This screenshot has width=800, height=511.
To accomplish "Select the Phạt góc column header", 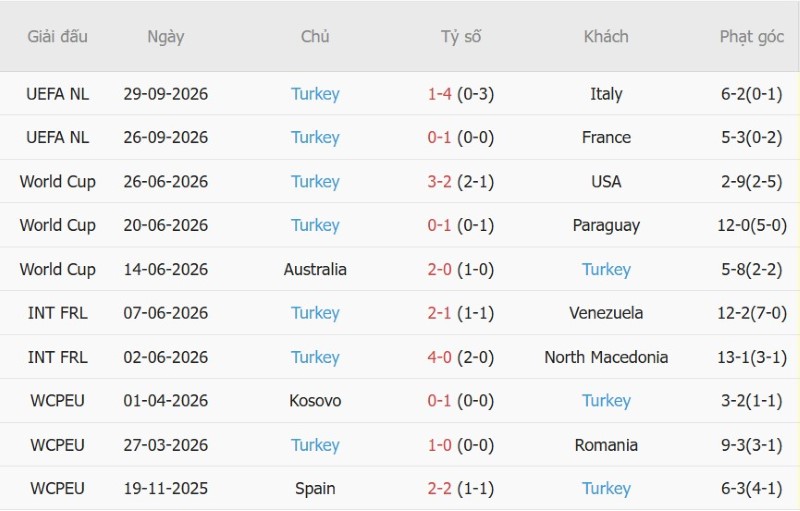I will (x=751, y=37).
